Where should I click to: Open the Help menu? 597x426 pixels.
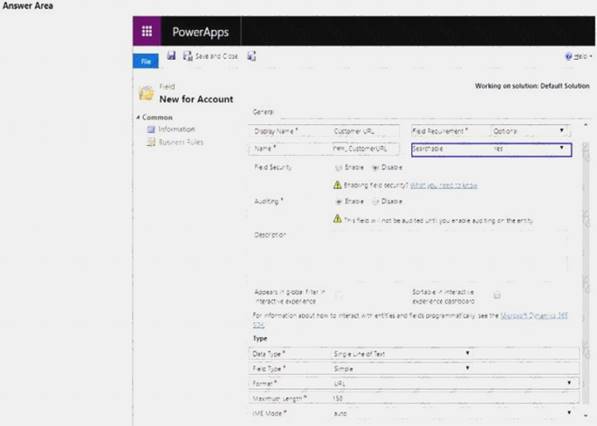coord(578,56)
